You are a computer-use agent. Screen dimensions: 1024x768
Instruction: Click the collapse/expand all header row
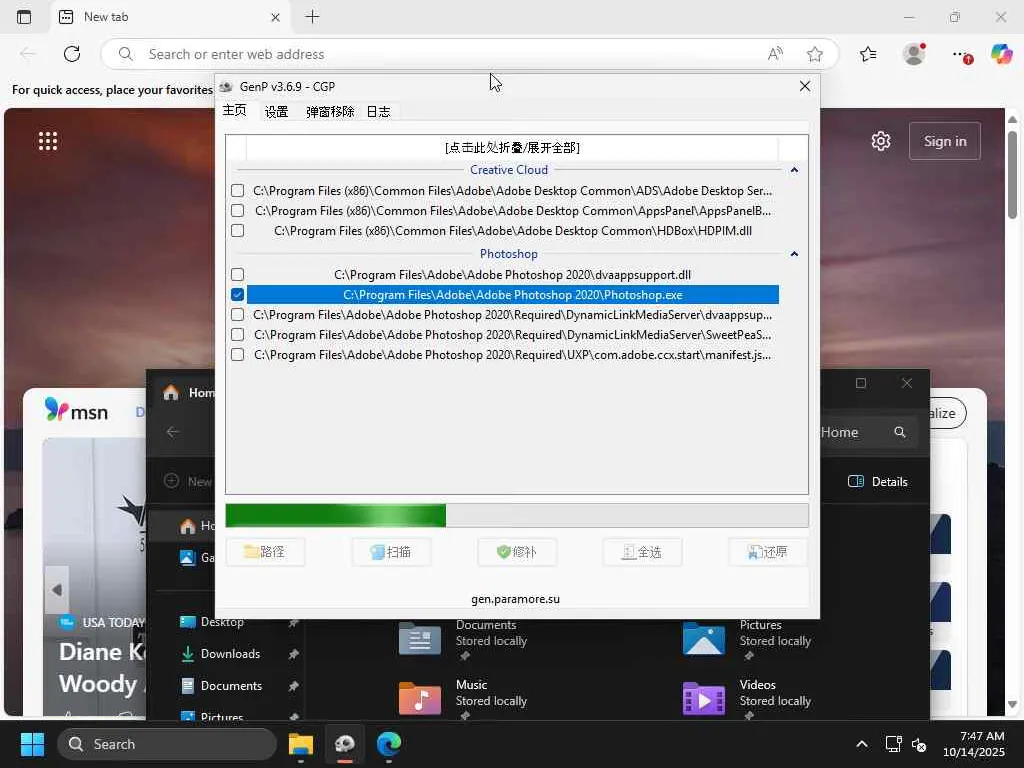point(512,148)
